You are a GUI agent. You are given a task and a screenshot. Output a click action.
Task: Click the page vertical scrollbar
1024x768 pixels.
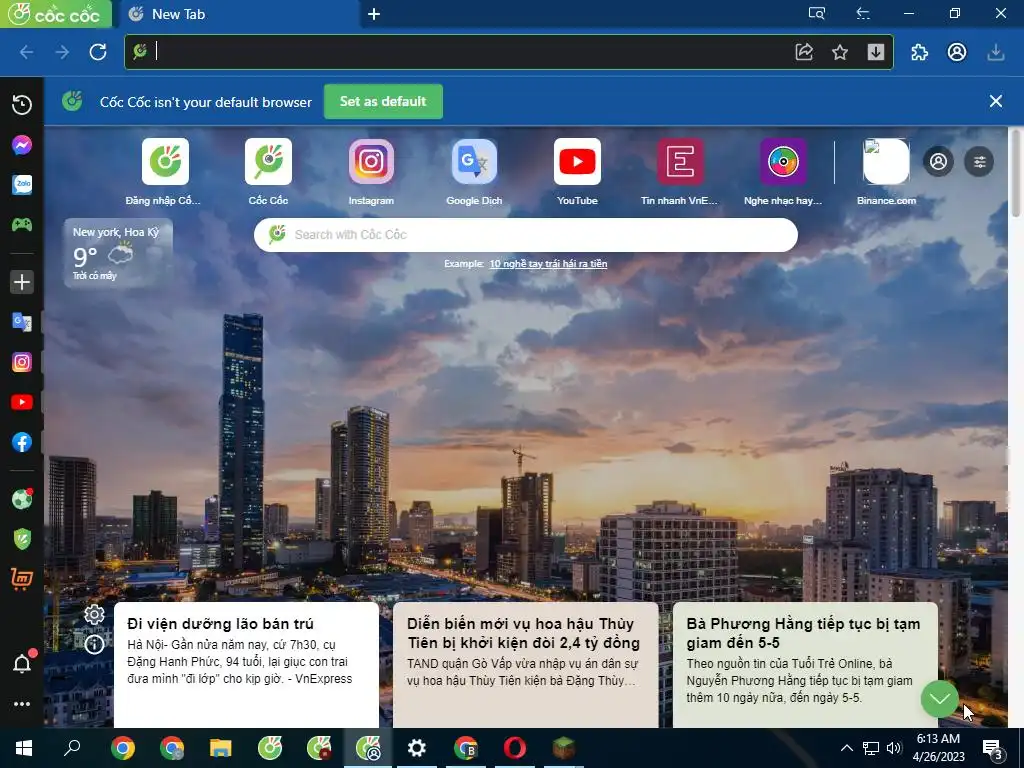click(x=1016, y=173)
